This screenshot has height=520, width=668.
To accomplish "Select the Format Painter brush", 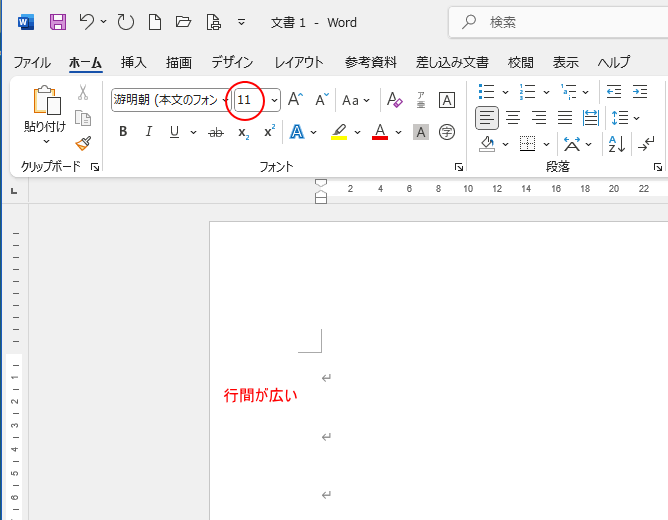I will (83, 144).
